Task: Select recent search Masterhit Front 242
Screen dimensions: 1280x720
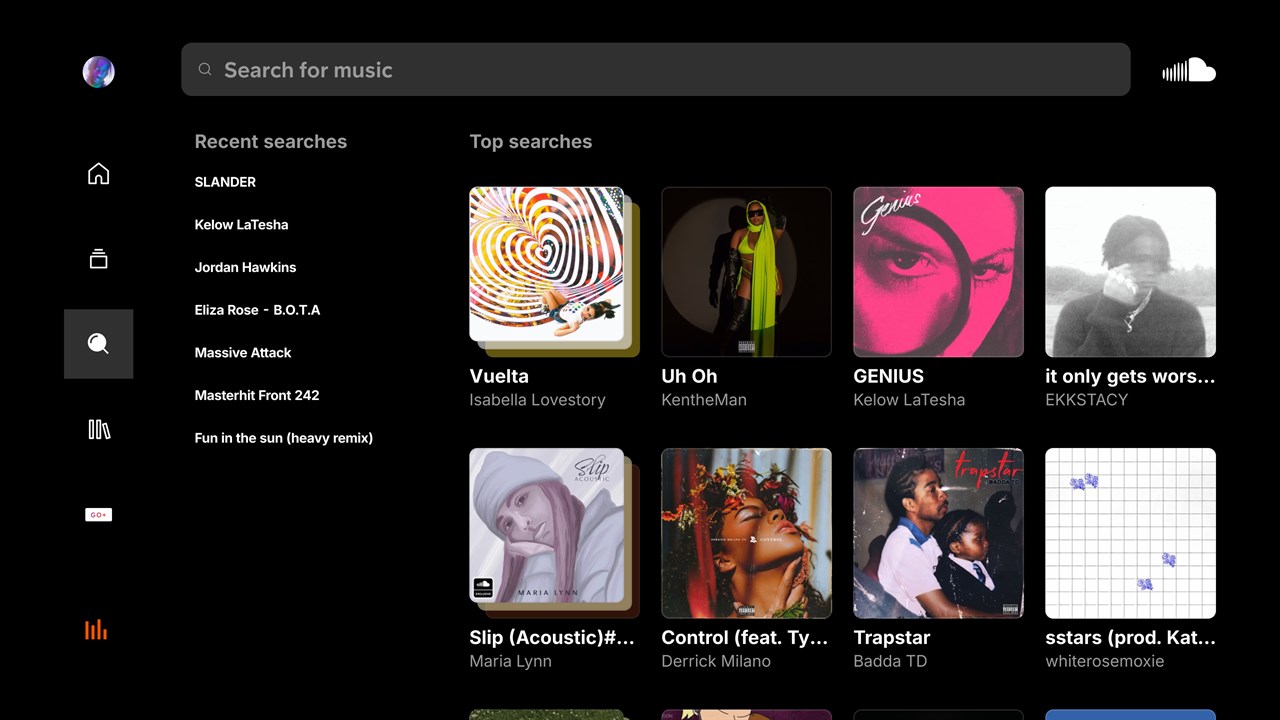Action: click(257, 395)
